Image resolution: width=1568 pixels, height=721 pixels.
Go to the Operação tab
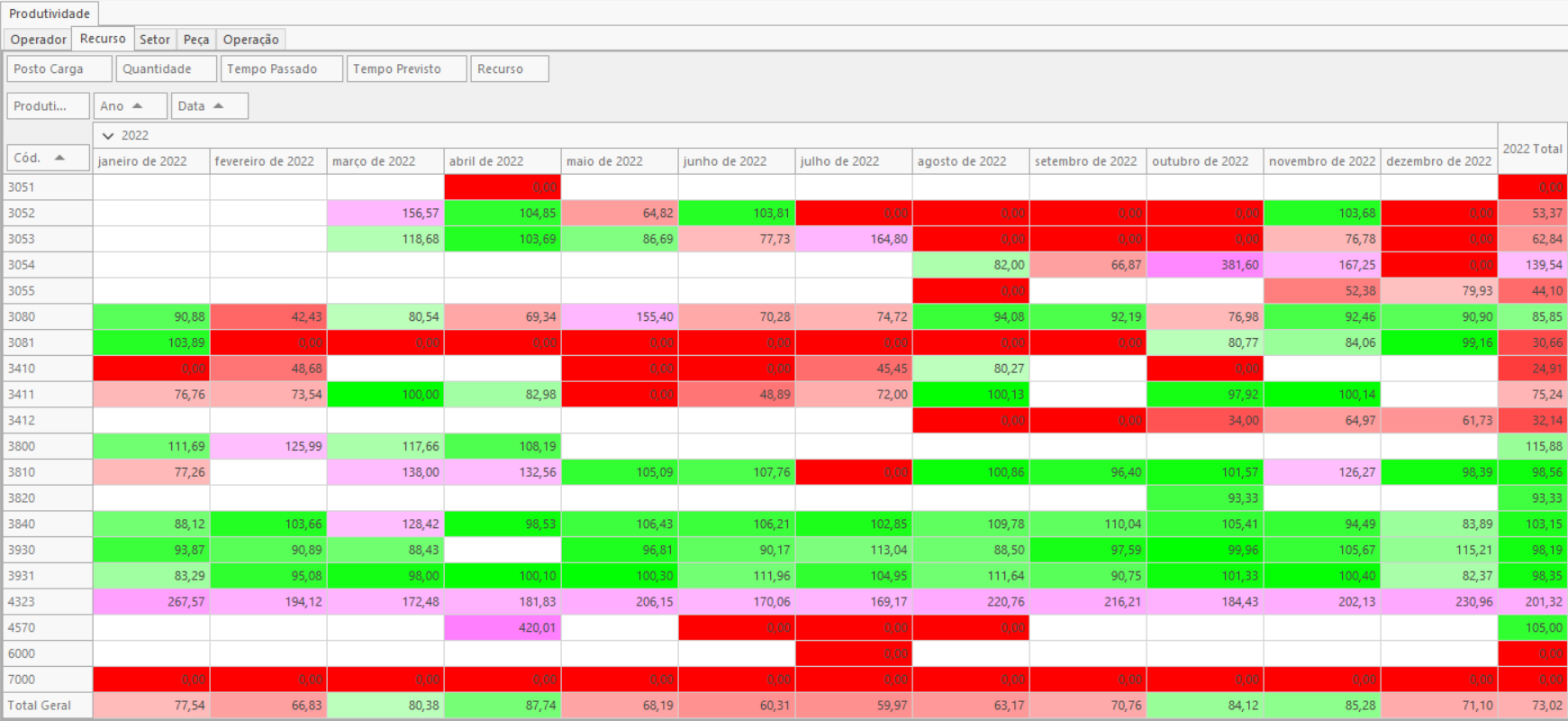pyautogui.click(x=250, y=40)
